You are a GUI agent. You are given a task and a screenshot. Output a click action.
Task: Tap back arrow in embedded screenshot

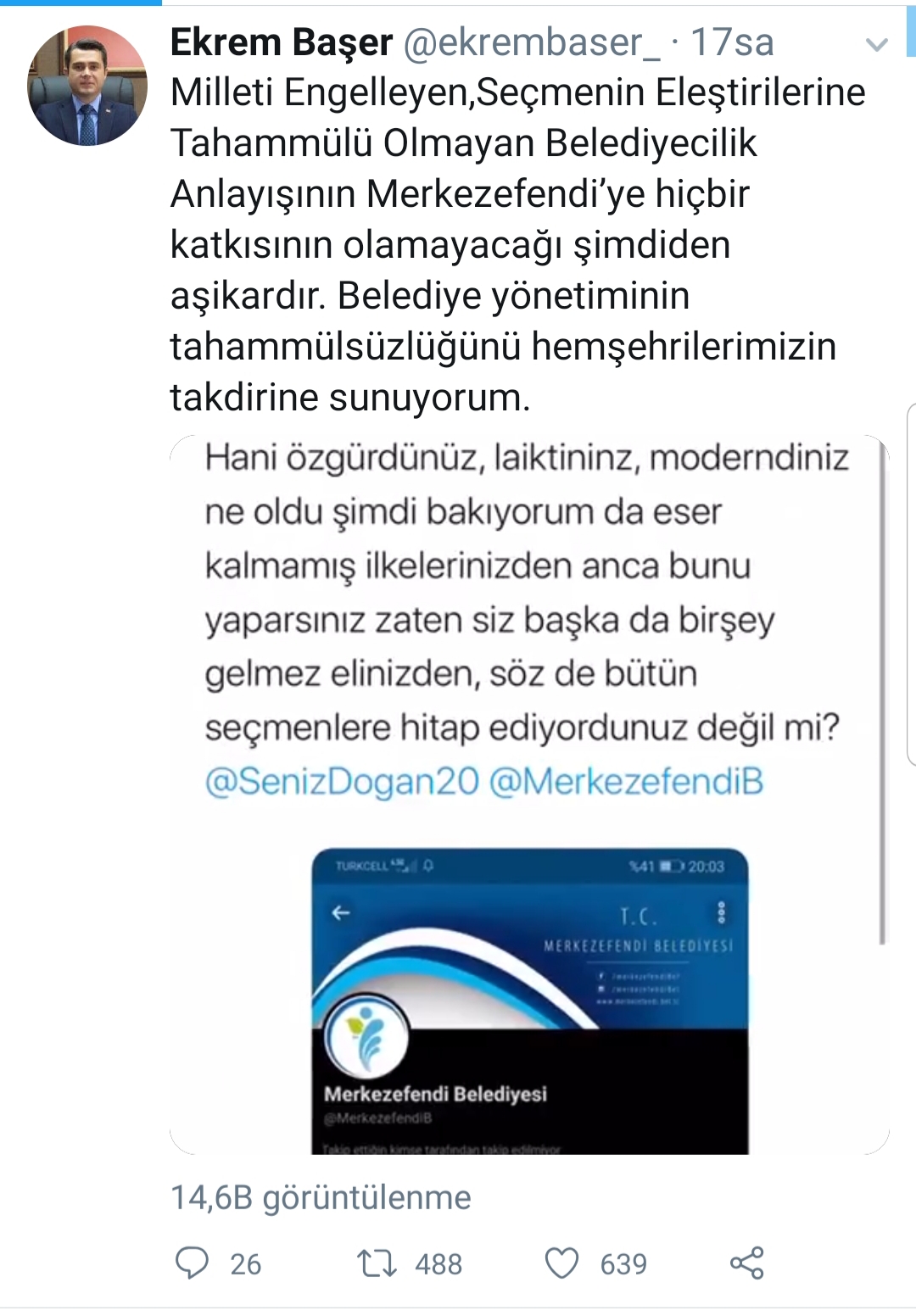click(341, 912)
